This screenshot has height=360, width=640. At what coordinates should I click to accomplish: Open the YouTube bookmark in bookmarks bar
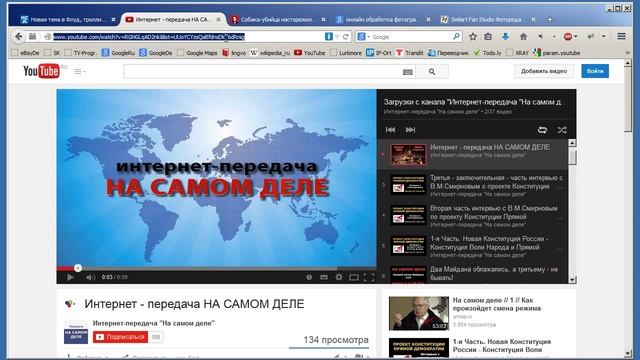309,53
